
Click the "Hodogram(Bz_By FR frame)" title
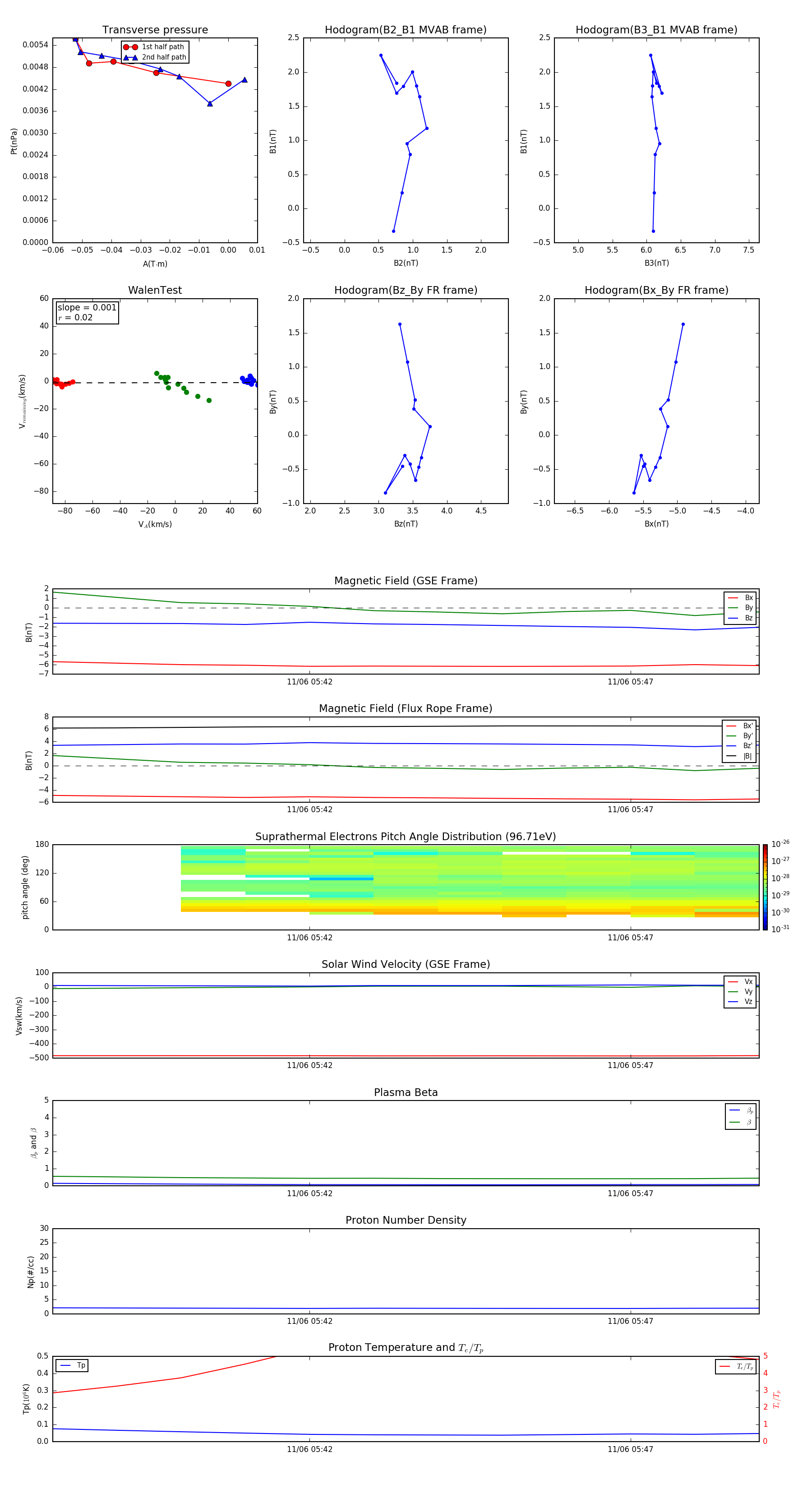[x=406, y=290]
